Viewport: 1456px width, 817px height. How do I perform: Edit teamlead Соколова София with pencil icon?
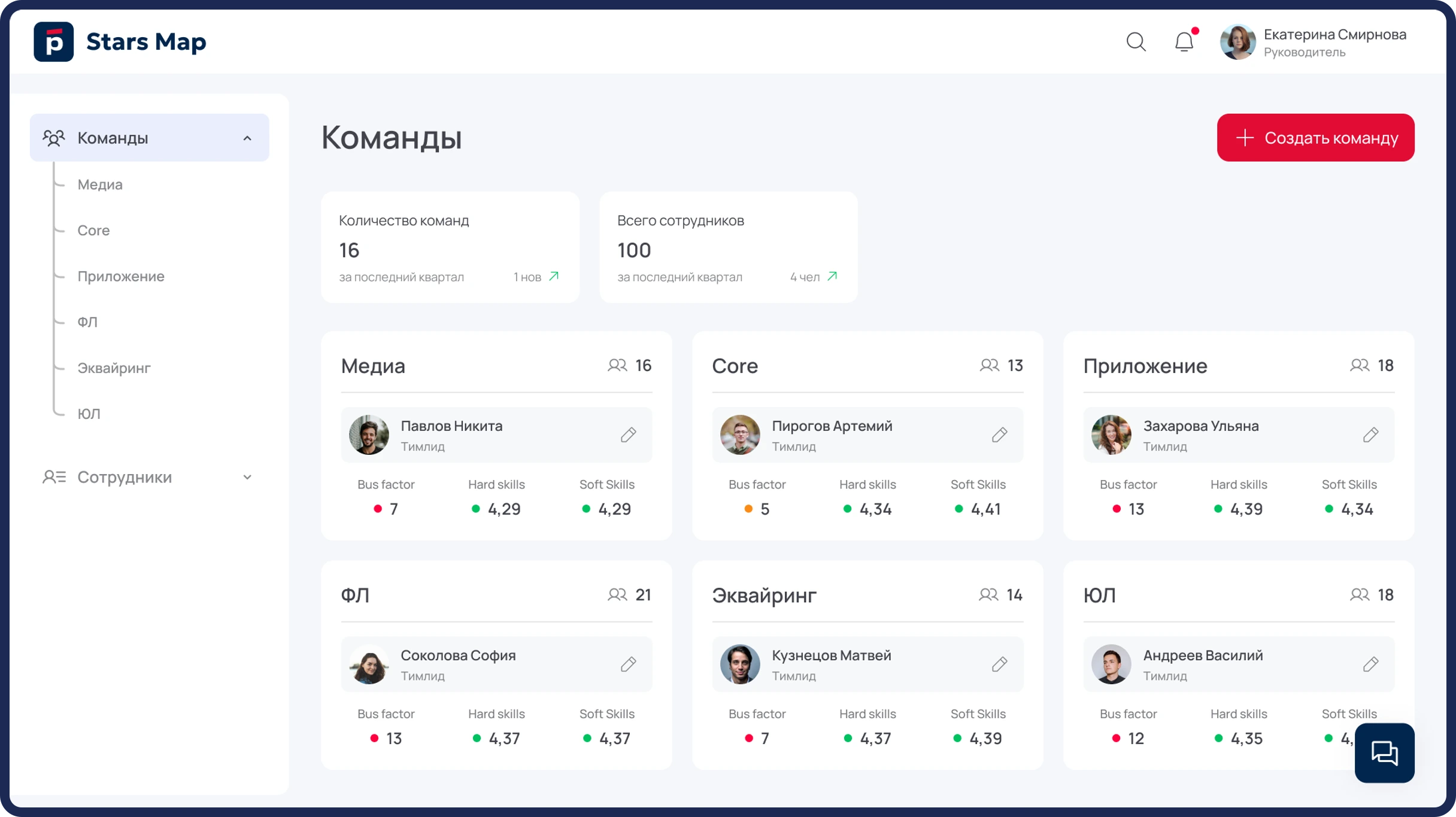tap(628, 664)
